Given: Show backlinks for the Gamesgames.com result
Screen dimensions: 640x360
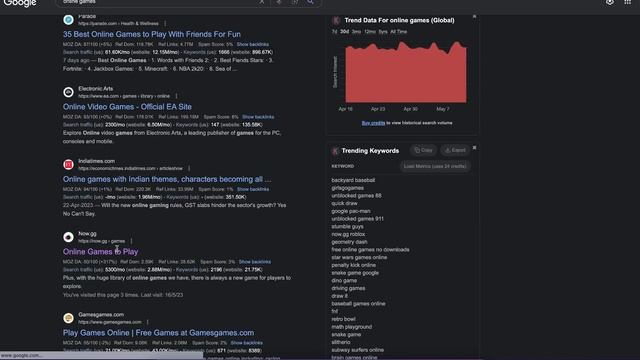Looking at the screenshot, I should click(x=247, y=343).
